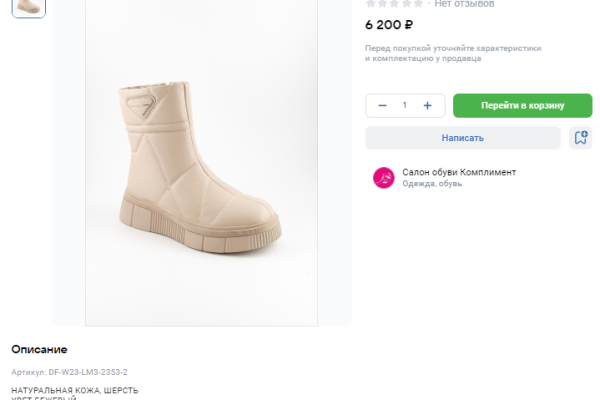Open the large beige boot photo
600x400 pixels.
click(201, 170)
